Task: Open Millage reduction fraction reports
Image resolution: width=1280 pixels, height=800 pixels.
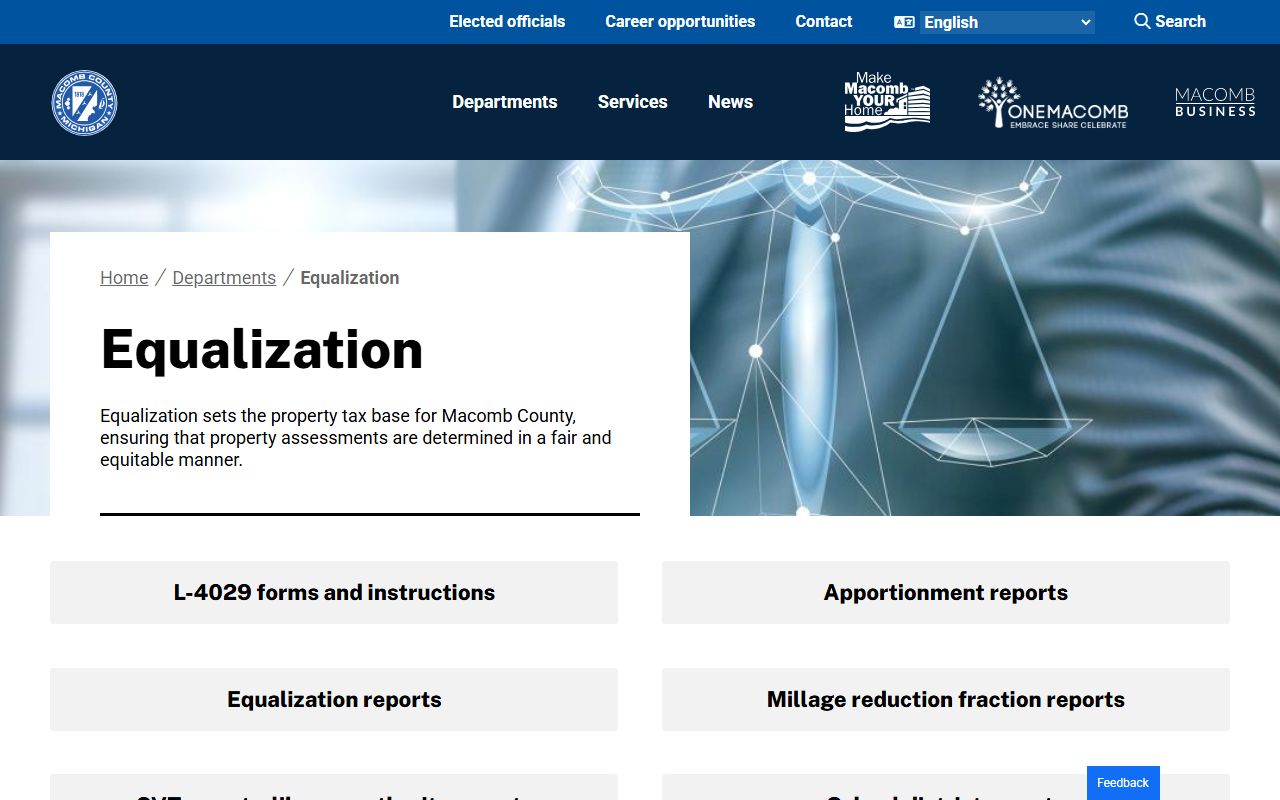Action: (946, 699)
